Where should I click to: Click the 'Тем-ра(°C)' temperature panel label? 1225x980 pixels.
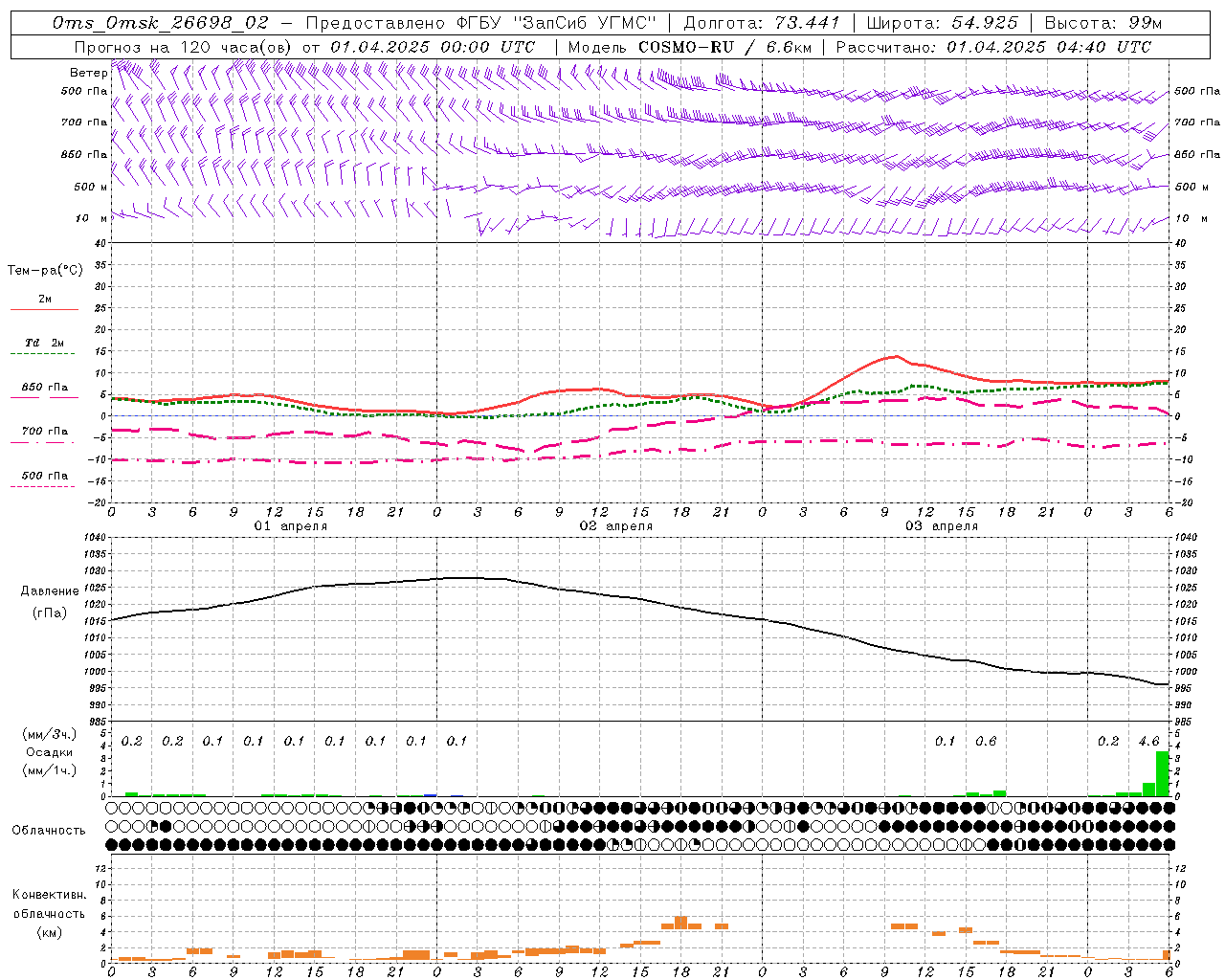point(45,271)
